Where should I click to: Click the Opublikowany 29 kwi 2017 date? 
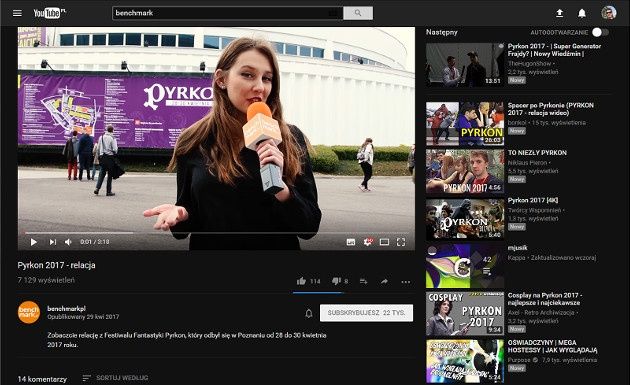pos(83,317)
